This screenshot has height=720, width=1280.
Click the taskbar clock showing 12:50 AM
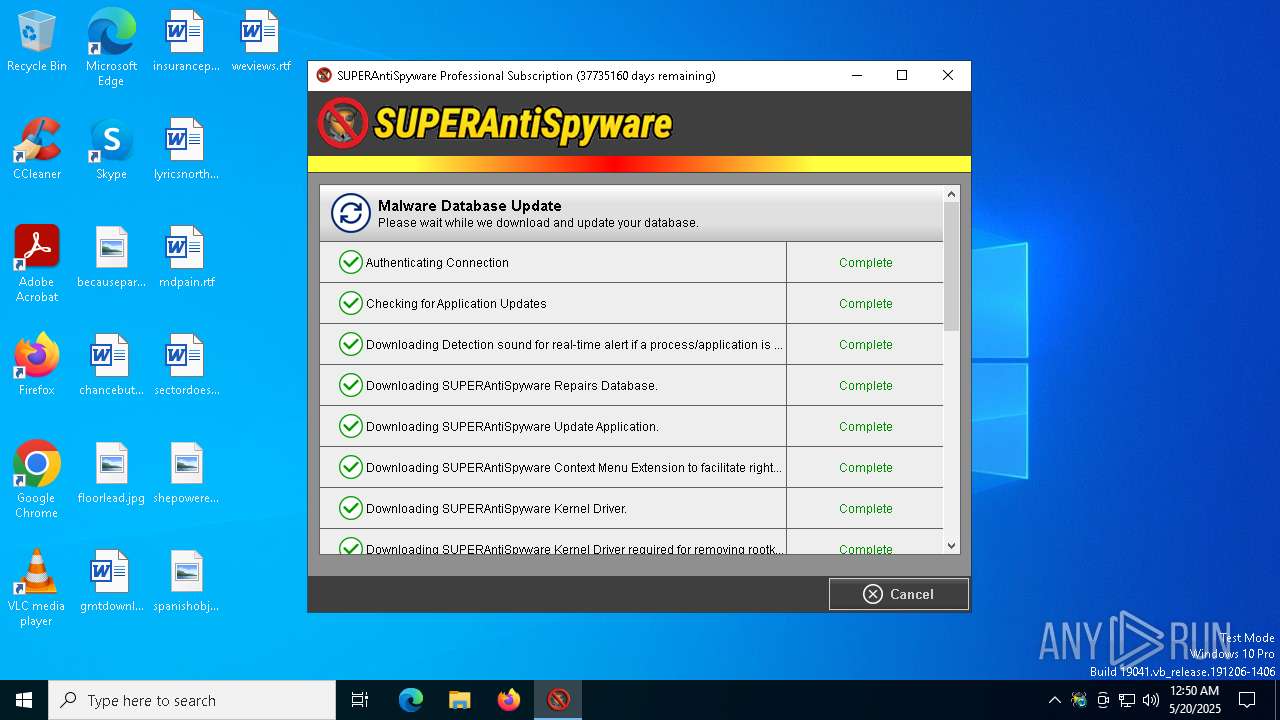pos(1195,700)
